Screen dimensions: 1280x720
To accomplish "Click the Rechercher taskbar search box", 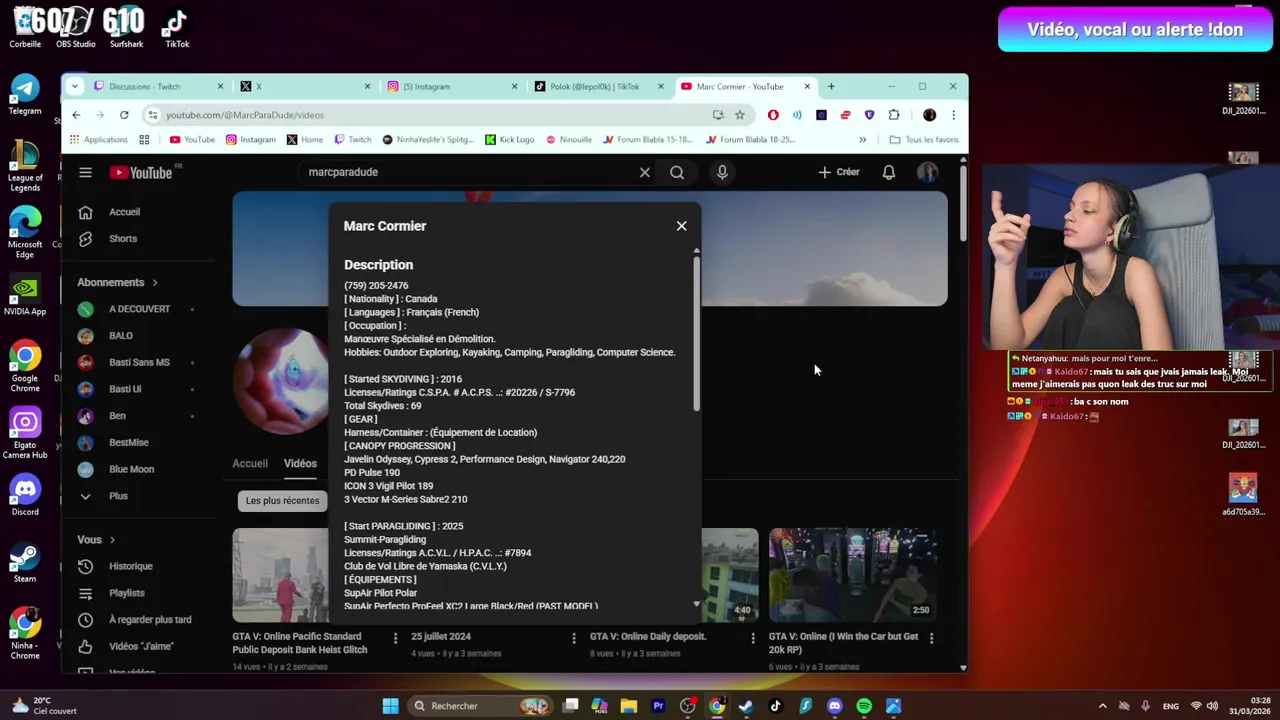I will tap(480, 706).
